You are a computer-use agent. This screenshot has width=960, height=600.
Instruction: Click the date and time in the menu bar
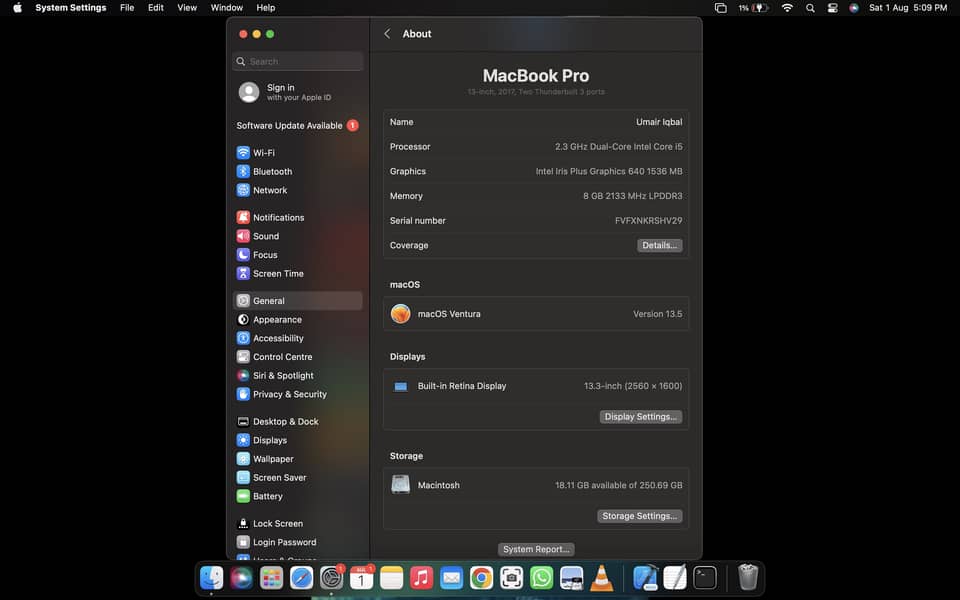908,8
